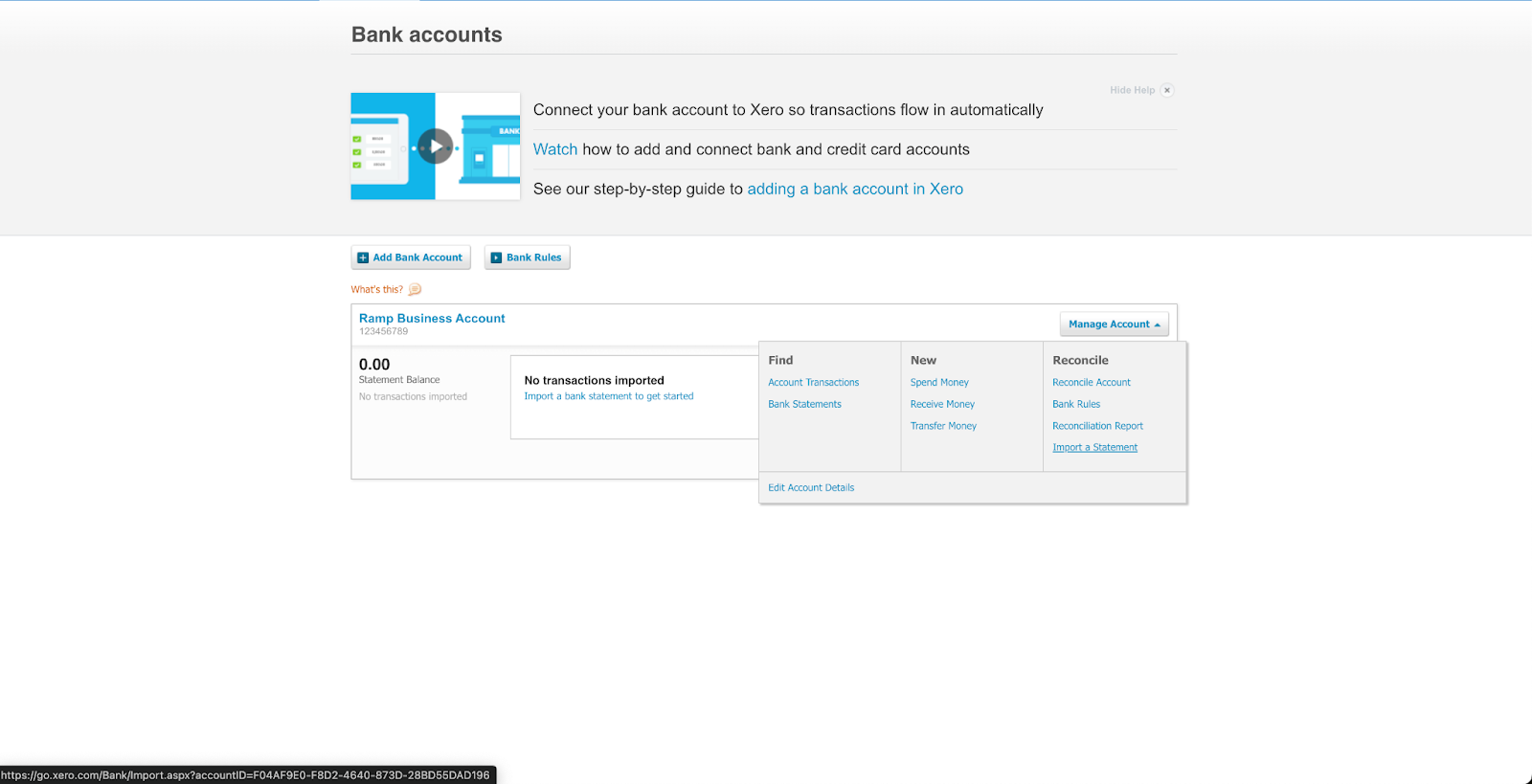The image size is (1532, 784).
Task: Choose Receive Money in the New column
Action: tap(942, 404)
